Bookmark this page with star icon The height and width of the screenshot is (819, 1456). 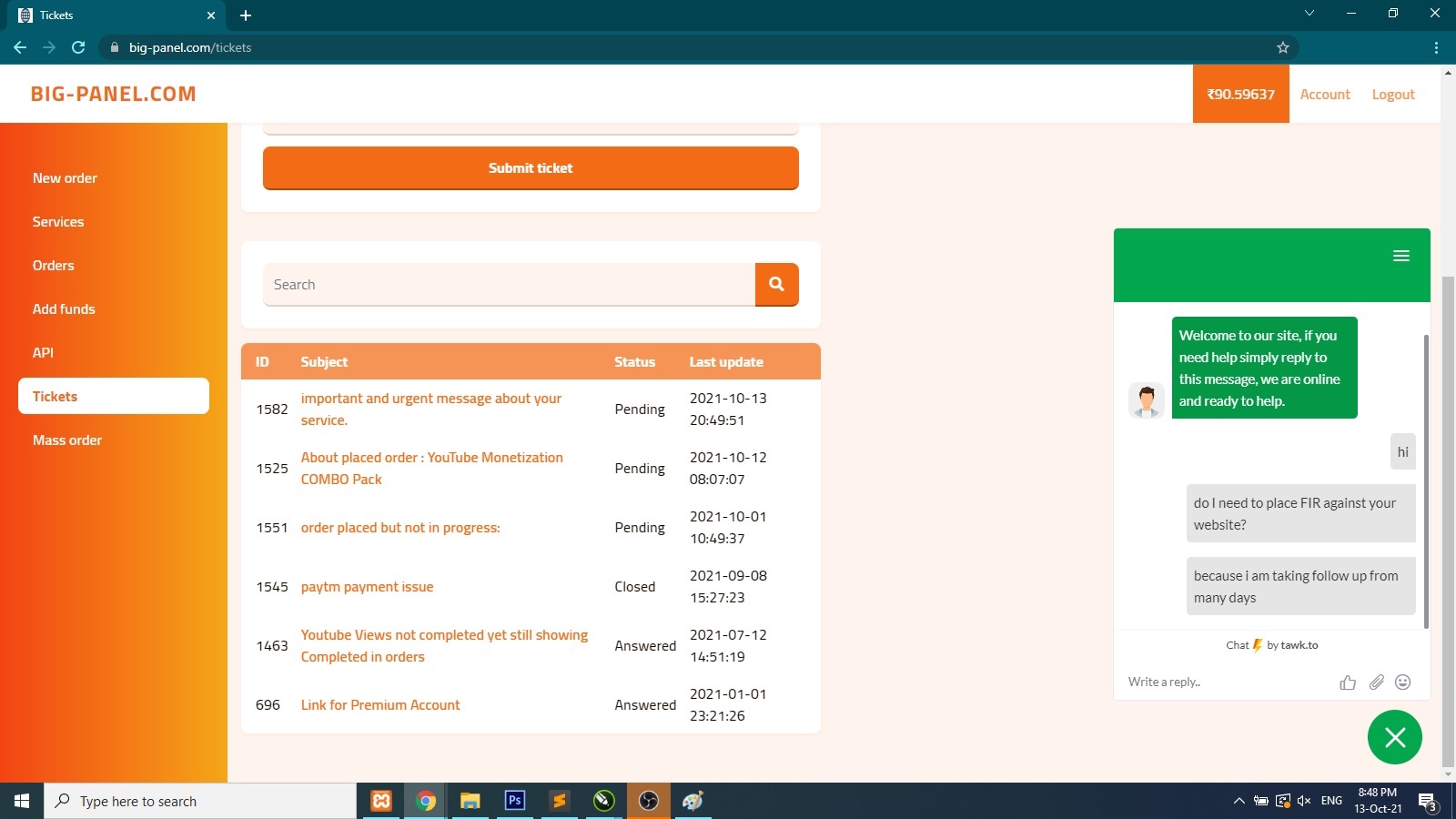coord(1282,47)
